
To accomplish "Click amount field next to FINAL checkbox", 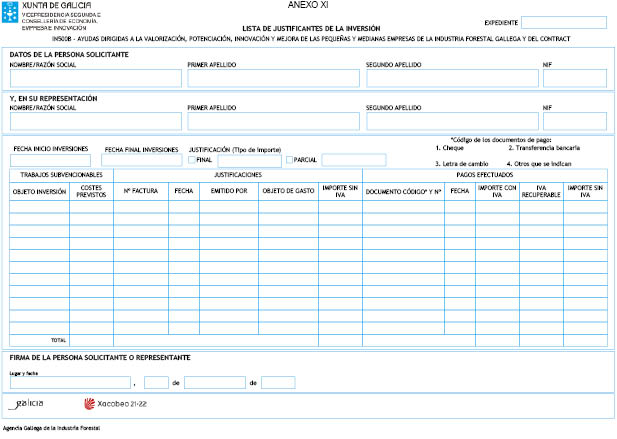I will point(249,160).
